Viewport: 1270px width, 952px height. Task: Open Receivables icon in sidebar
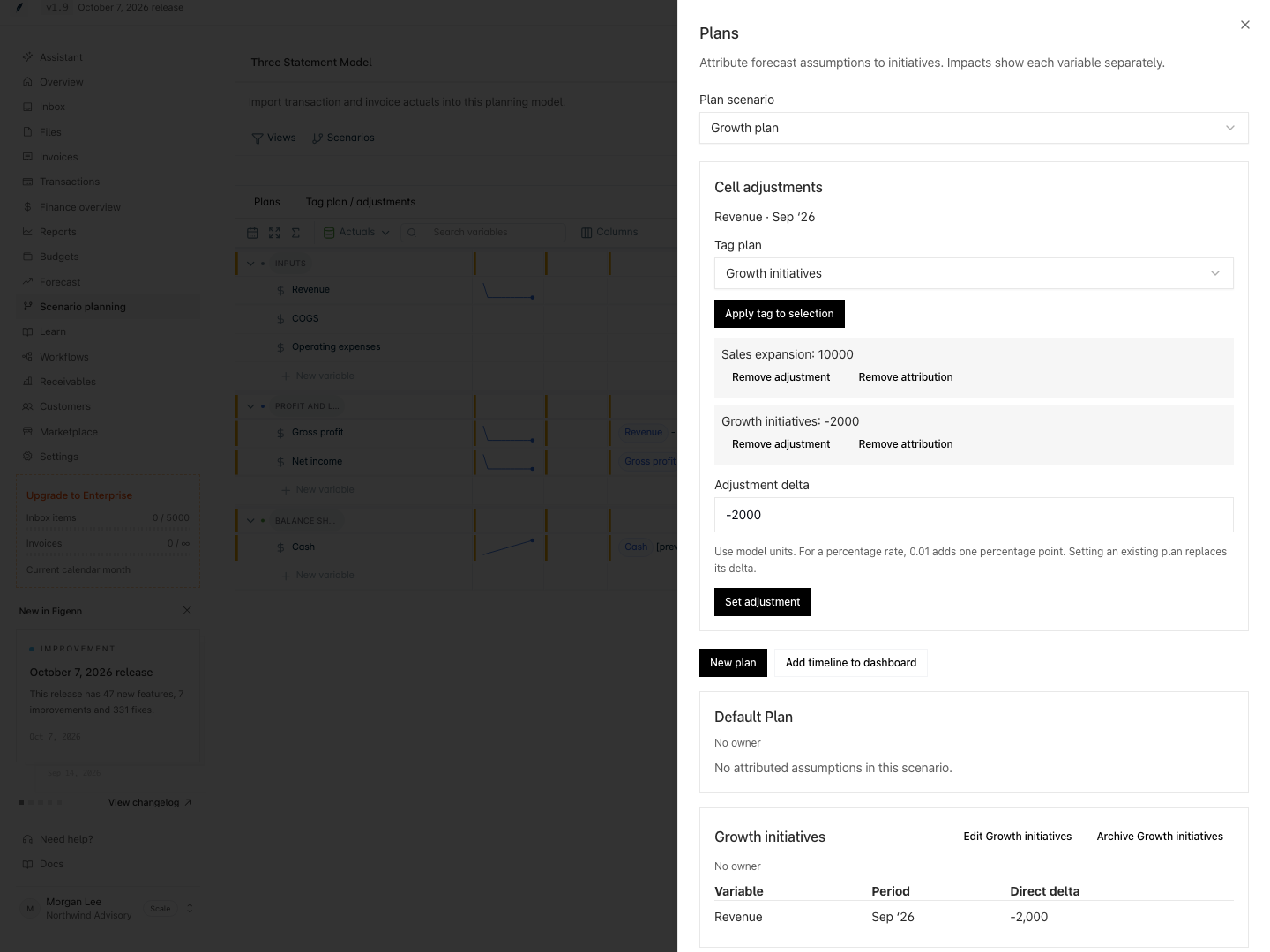tap(27, 382)
